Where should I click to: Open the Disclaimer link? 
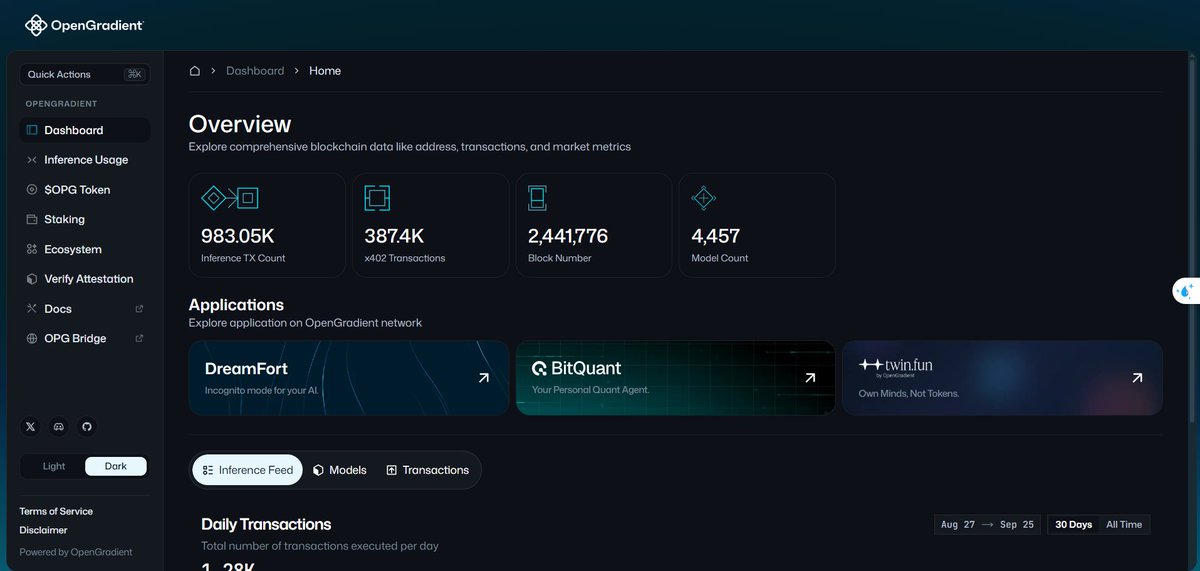pyautogui.click(x=44, y=530)
